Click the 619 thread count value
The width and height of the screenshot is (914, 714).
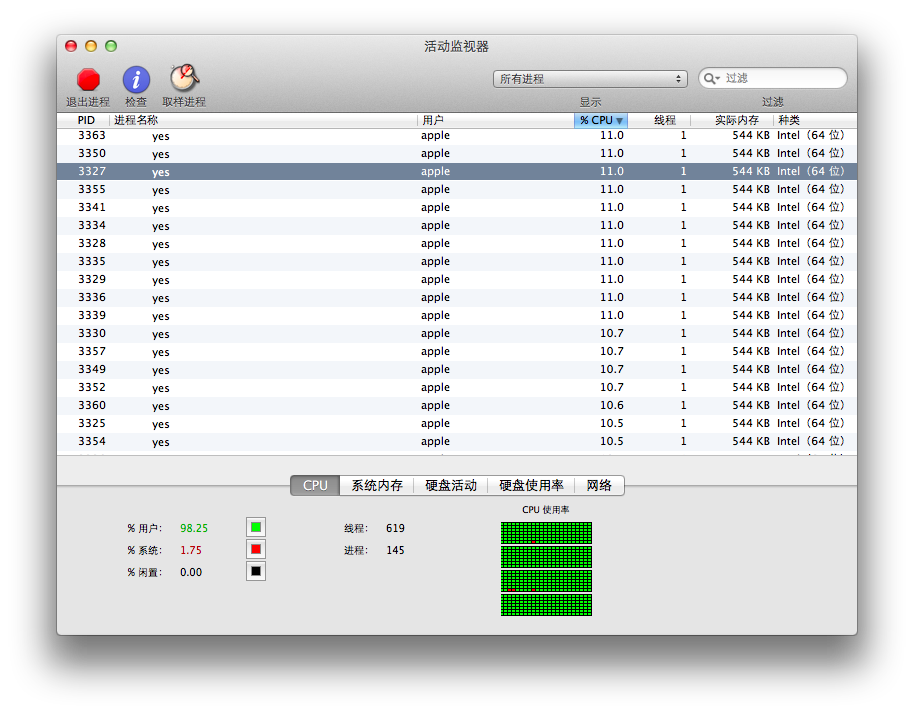395,528
